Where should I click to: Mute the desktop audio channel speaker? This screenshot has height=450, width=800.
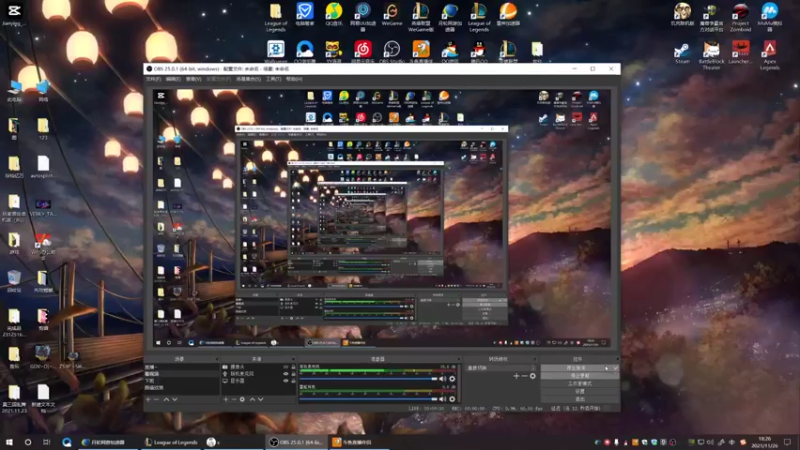[x=442, y=379]
